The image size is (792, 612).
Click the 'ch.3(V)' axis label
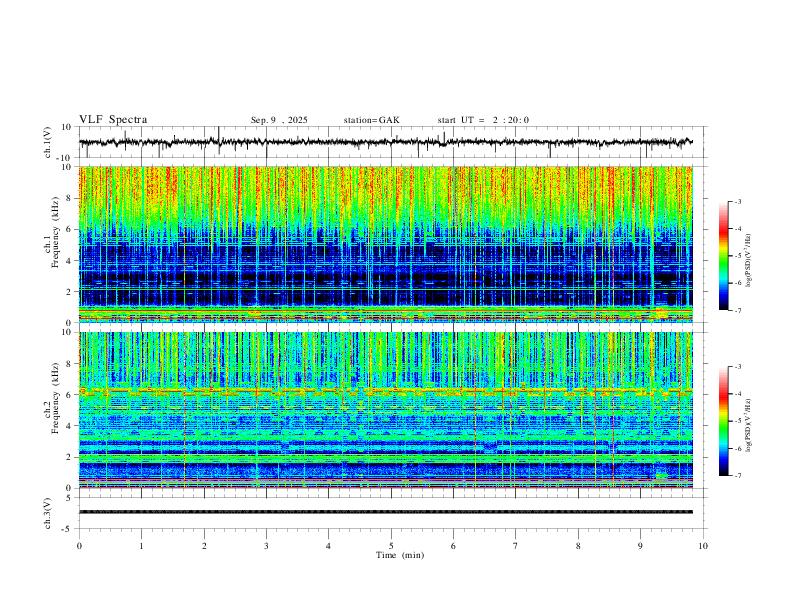[48, 513]
